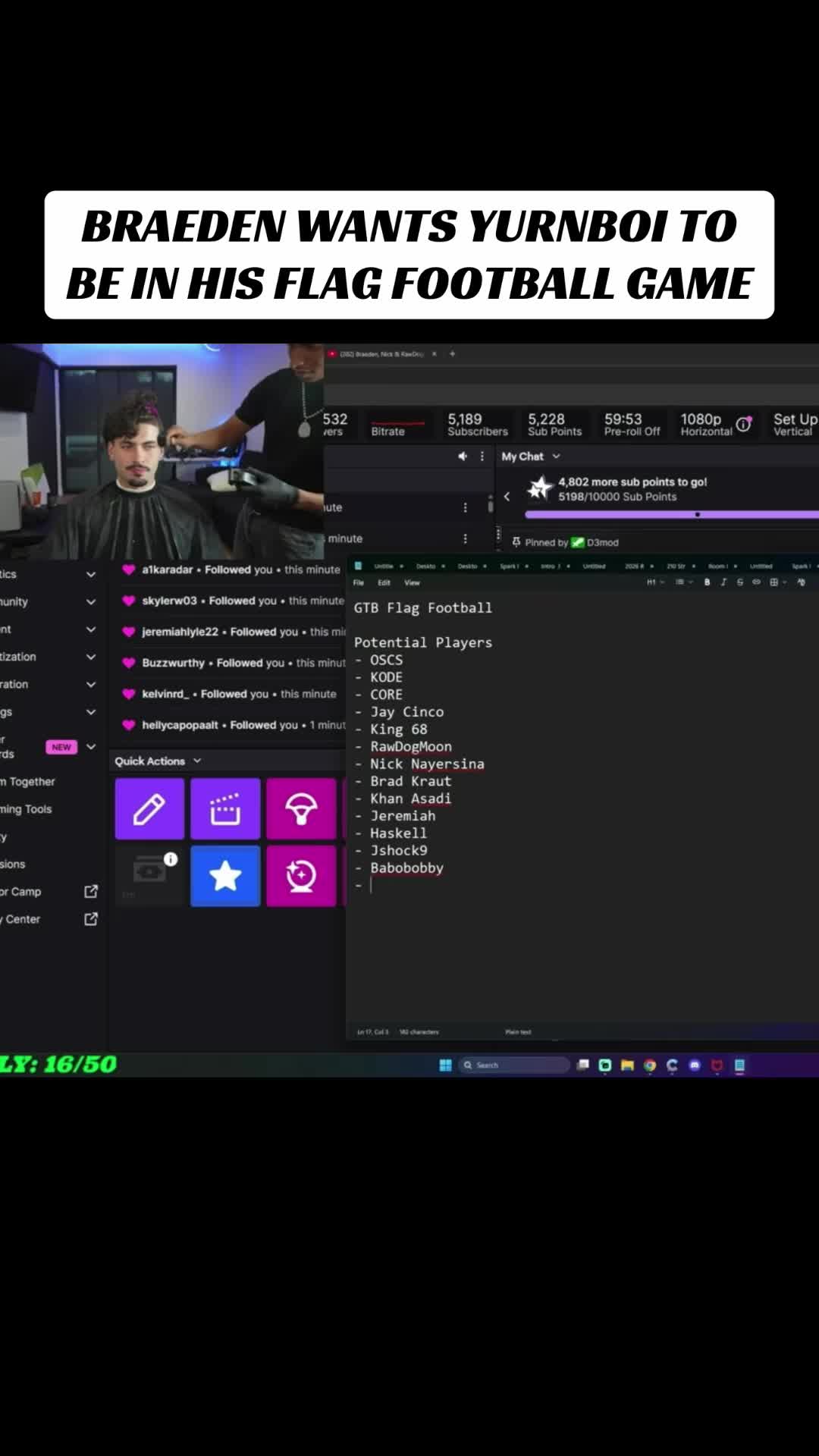
Task: Click the 'Babobobby' line in Notepad
Action: [x=406, y=868]
